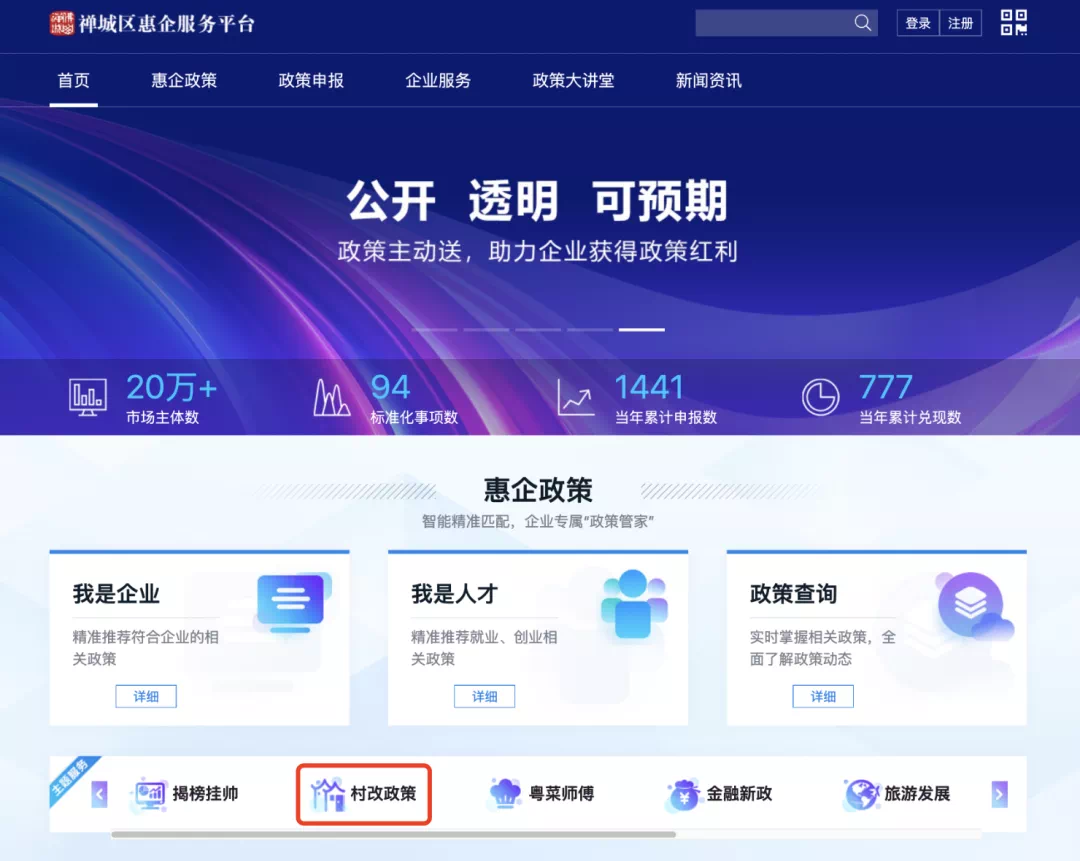Click the 注册 button
This screenshot has height=861, width=1080.
pyautogui.click(x=960, y=23)
